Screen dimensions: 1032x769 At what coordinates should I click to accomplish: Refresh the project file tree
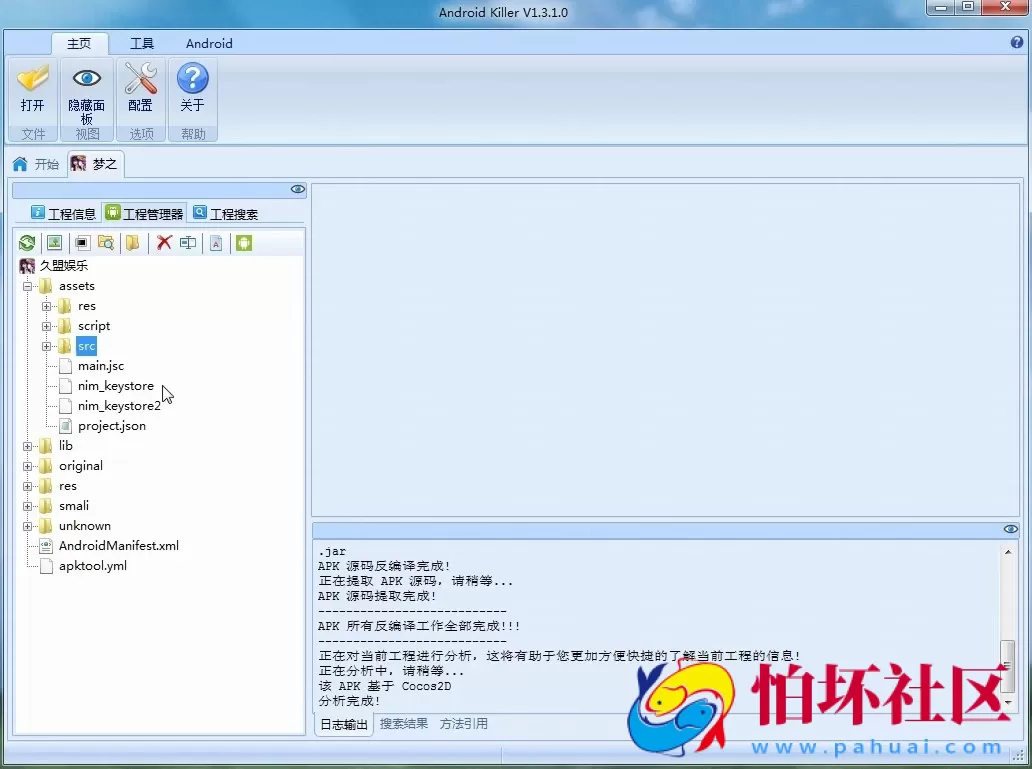27,242
